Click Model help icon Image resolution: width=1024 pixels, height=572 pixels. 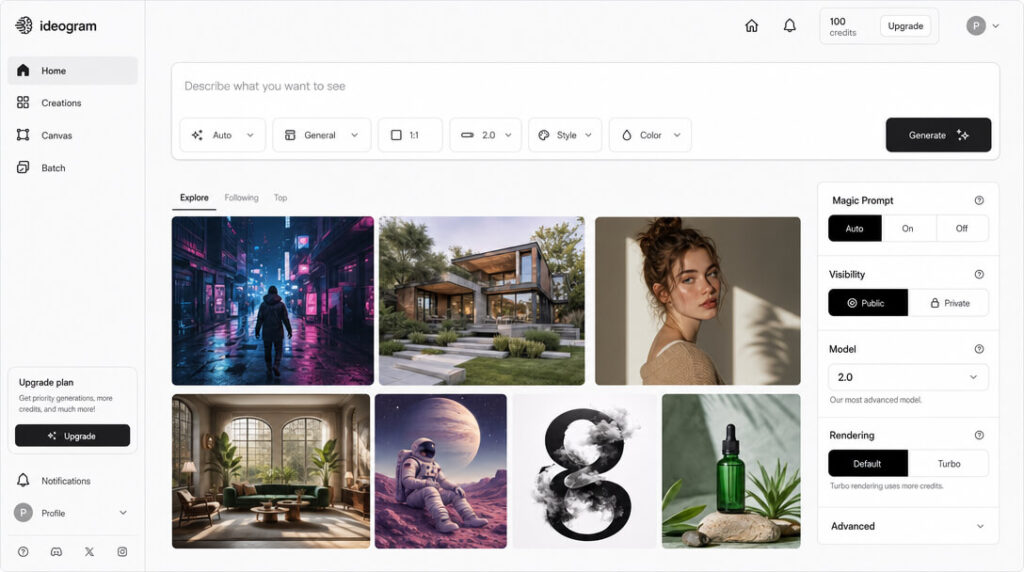979,349
